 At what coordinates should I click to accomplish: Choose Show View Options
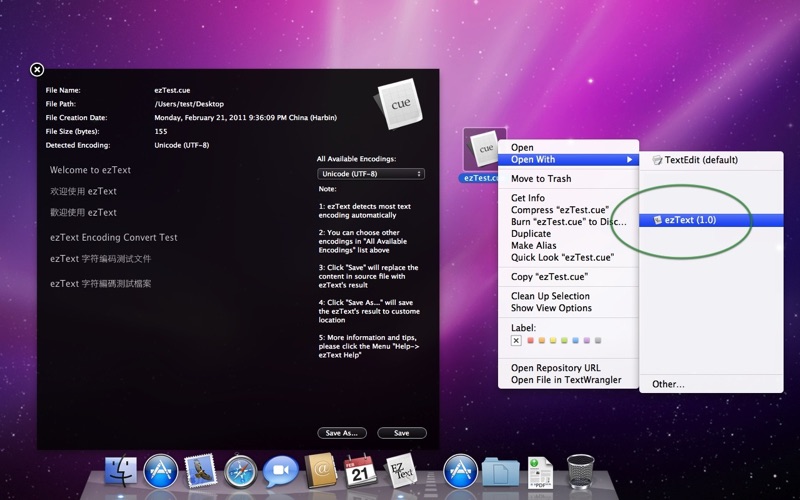tap(568, 308)
